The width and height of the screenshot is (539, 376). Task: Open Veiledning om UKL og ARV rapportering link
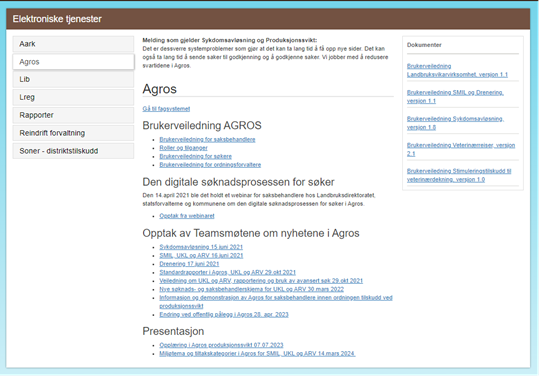pos(261,281)
